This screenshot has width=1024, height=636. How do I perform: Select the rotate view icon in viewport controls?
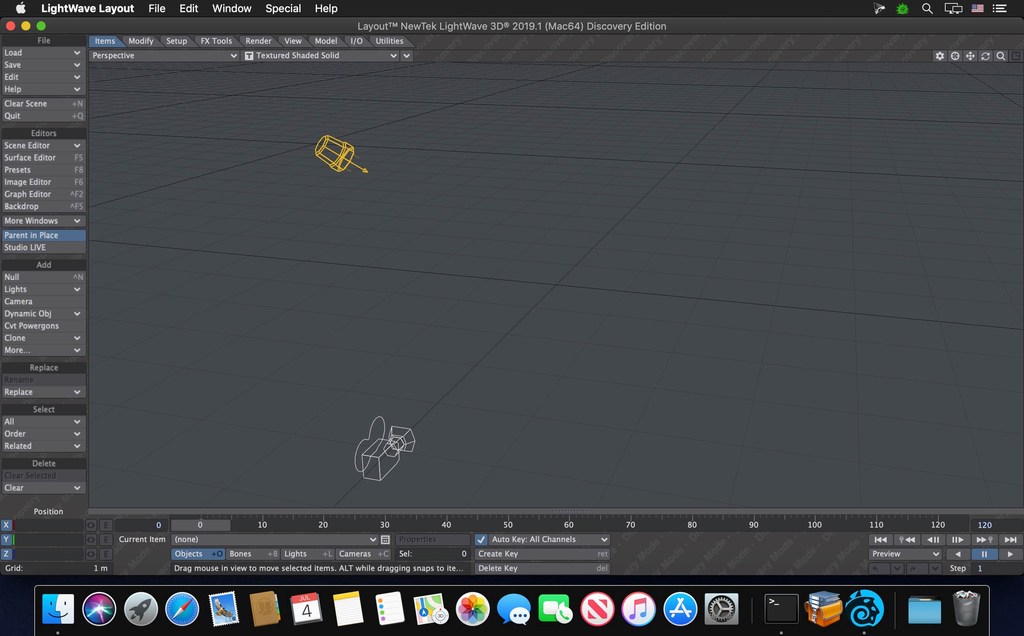click(985, 56)
